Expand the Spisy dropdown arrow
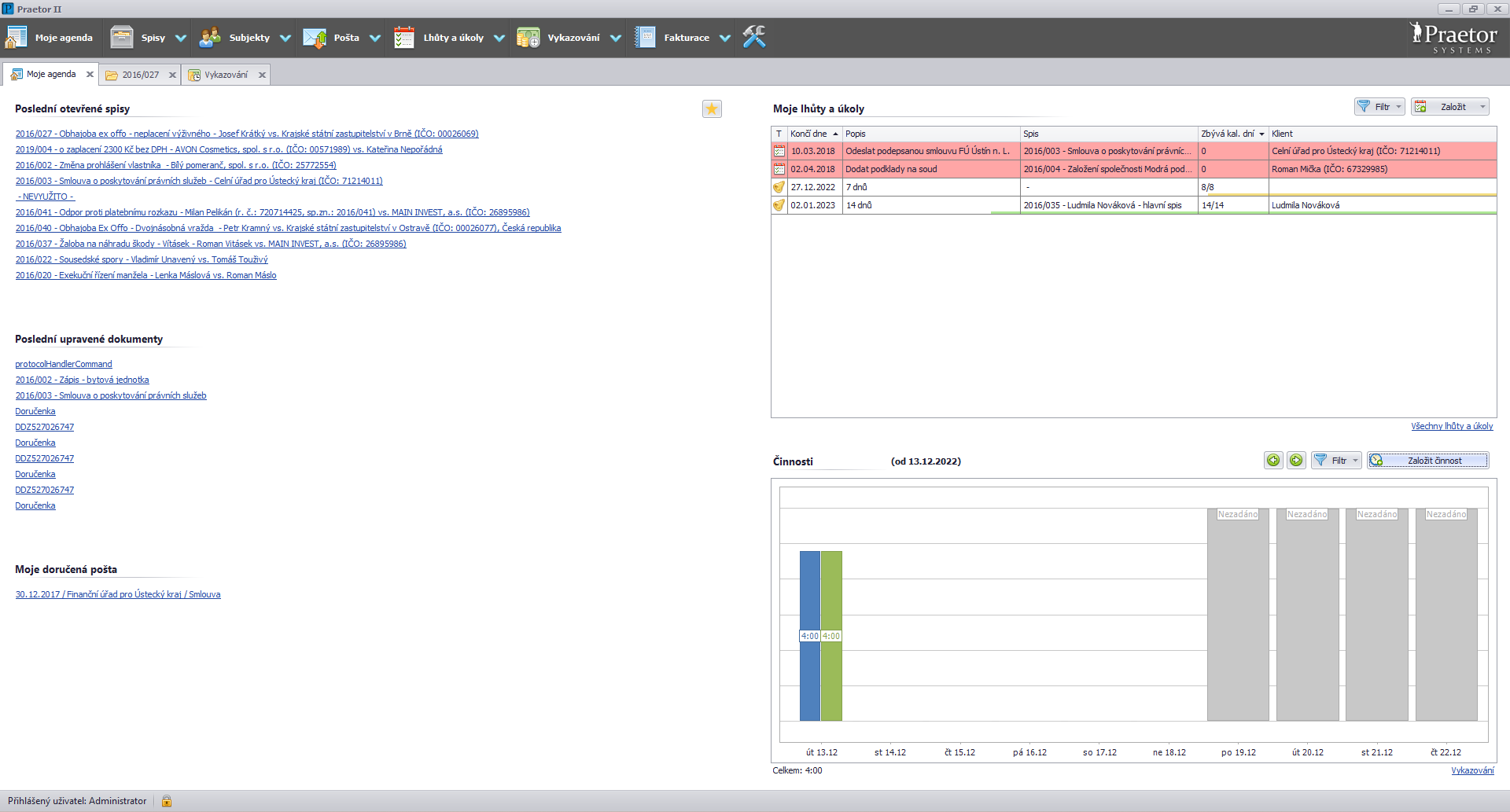Viewport: 1510px width, 812px height. 181,38
